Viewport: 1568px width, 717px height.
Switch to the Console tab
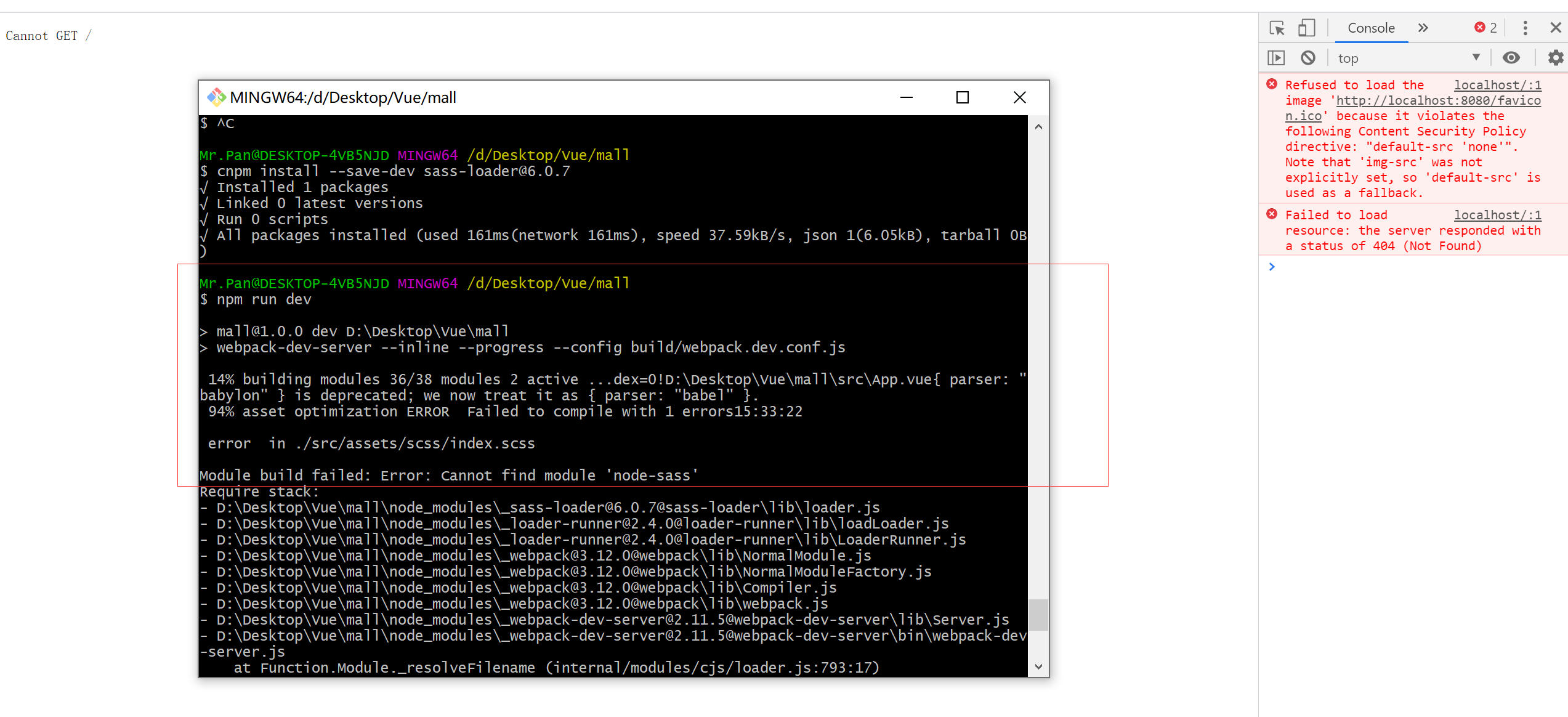tap(1371, 28)
